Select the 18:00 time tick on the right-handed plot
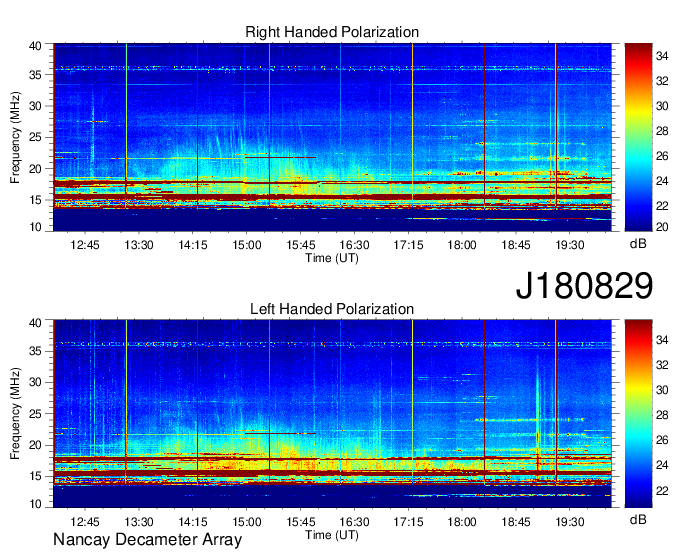This screenshot has width=680, height=552. (x=462, y=245)
